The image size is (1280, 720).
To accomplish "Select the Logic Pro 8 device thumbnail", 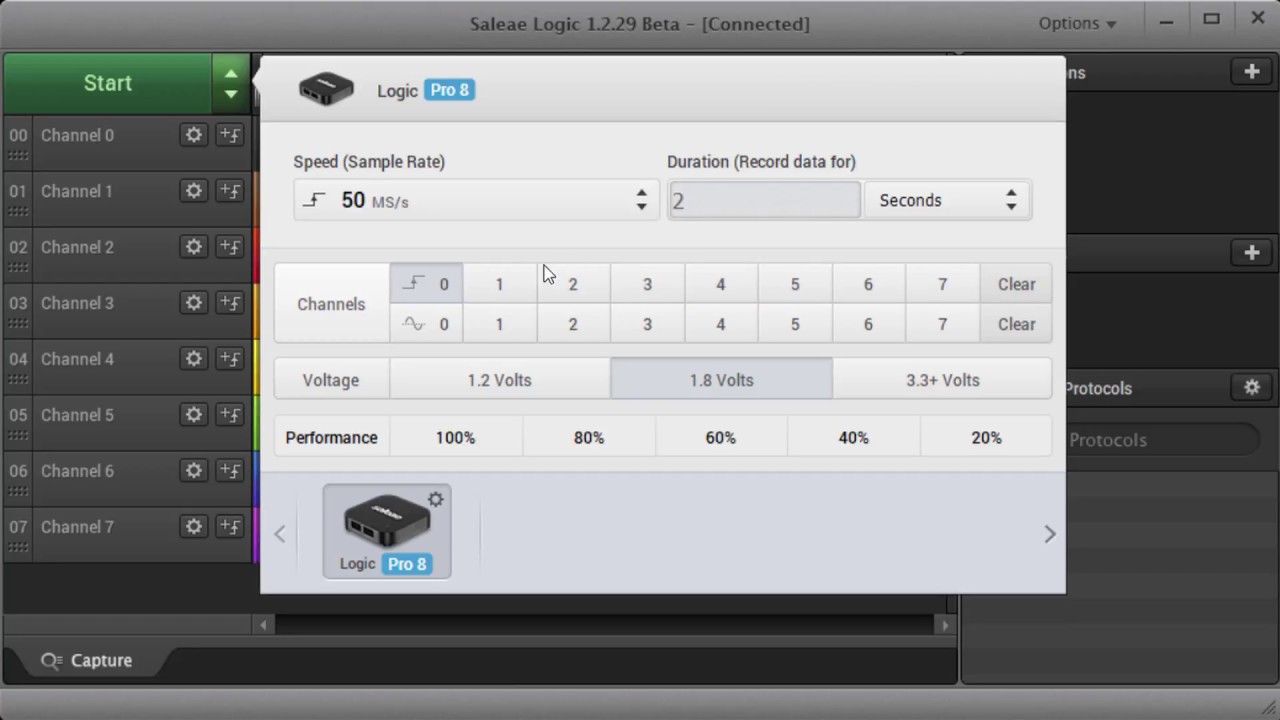I will click(x=387, y=532).
